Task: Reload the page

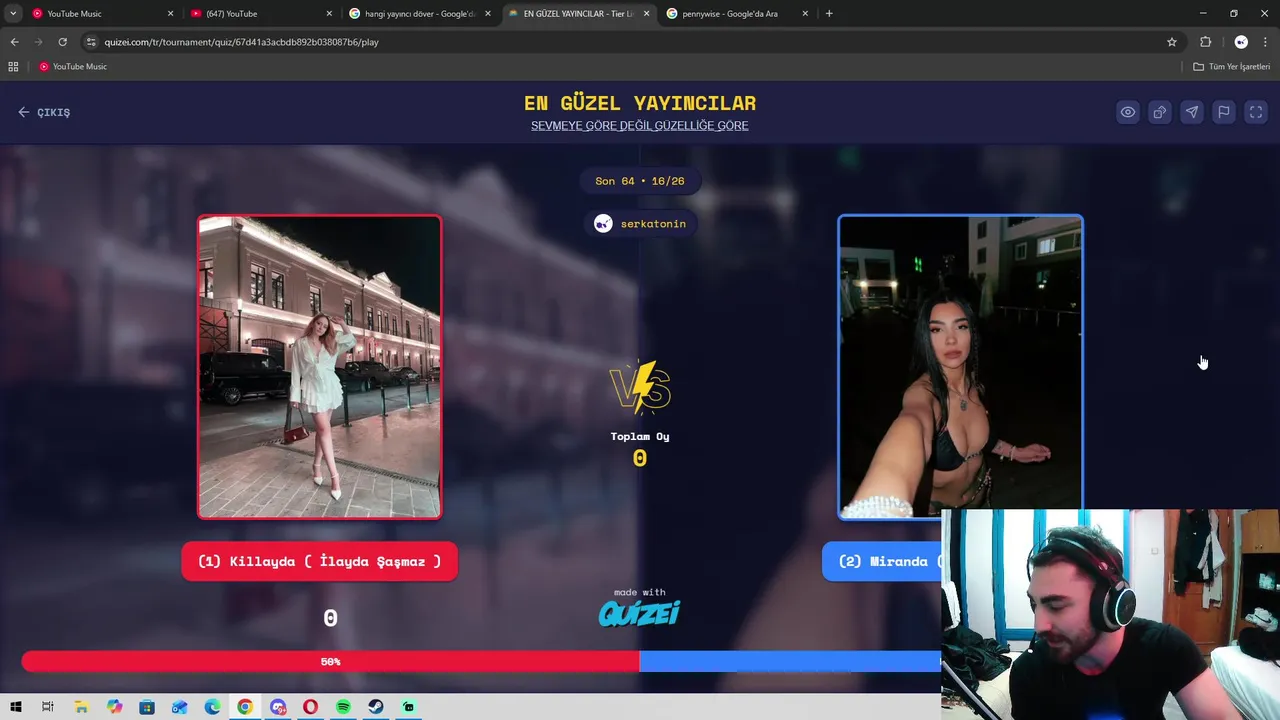Action: pyautogui.click(x=62, y=42)
